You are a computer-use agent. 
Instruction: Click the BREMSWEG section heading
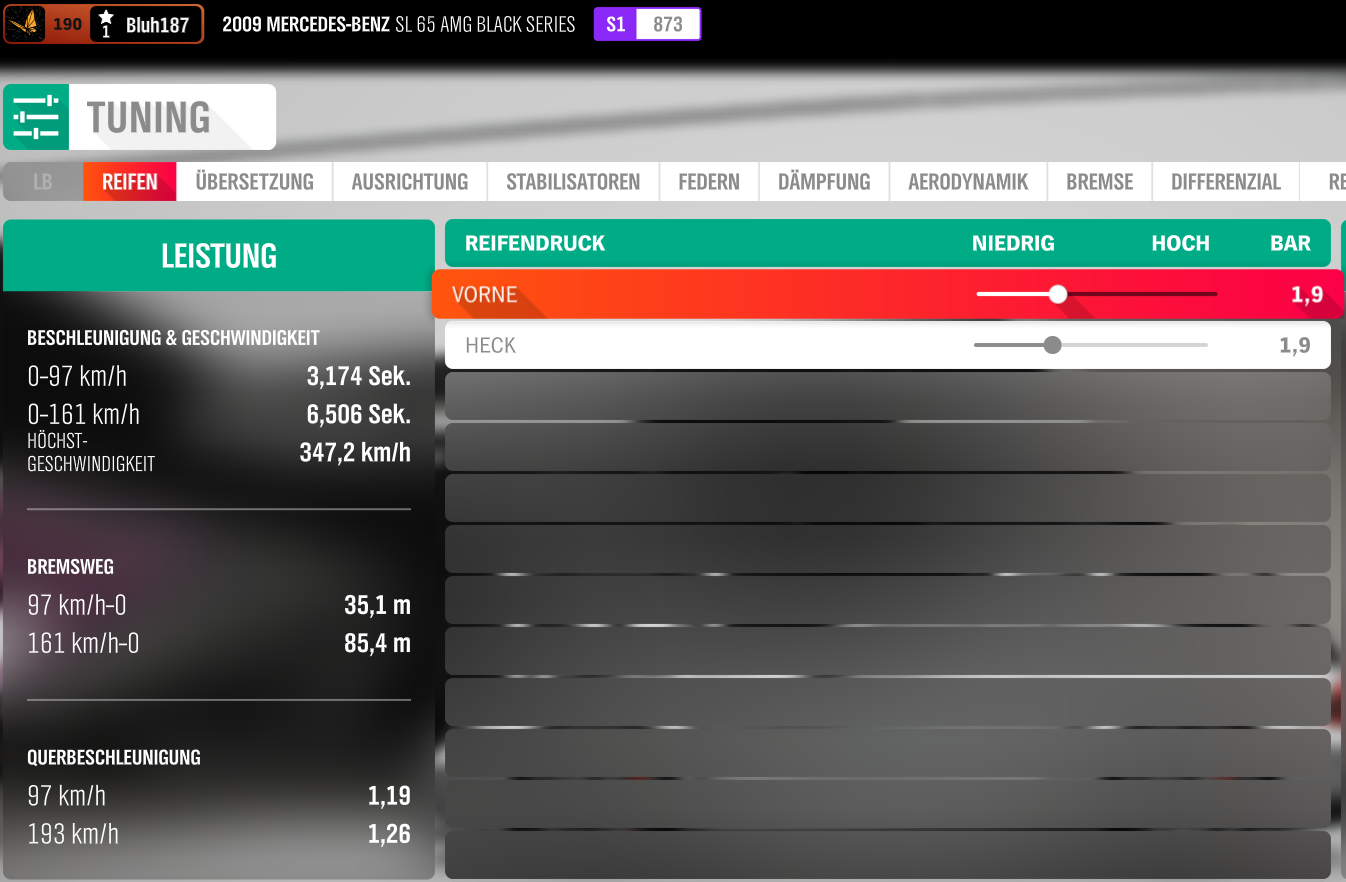[x=70, y=566]
